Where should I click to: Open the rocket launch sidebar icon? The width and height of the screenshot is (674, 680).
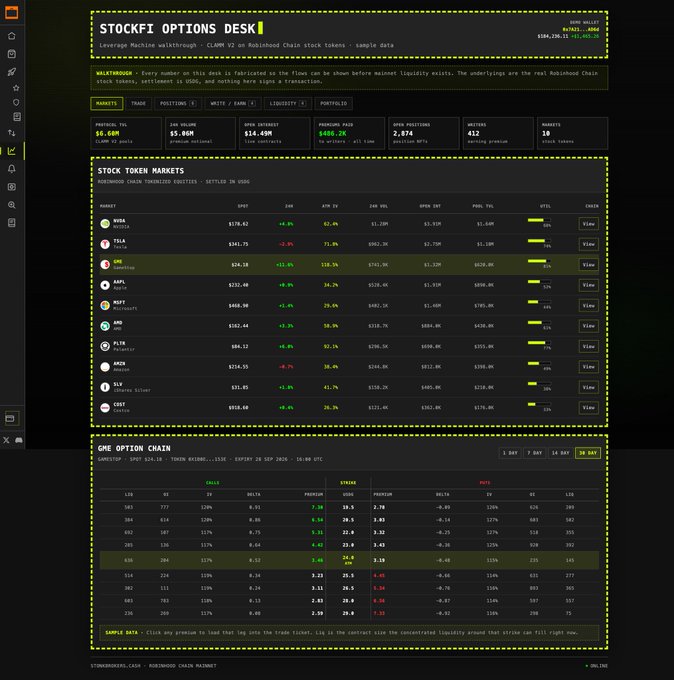click(x=12, y=72)
